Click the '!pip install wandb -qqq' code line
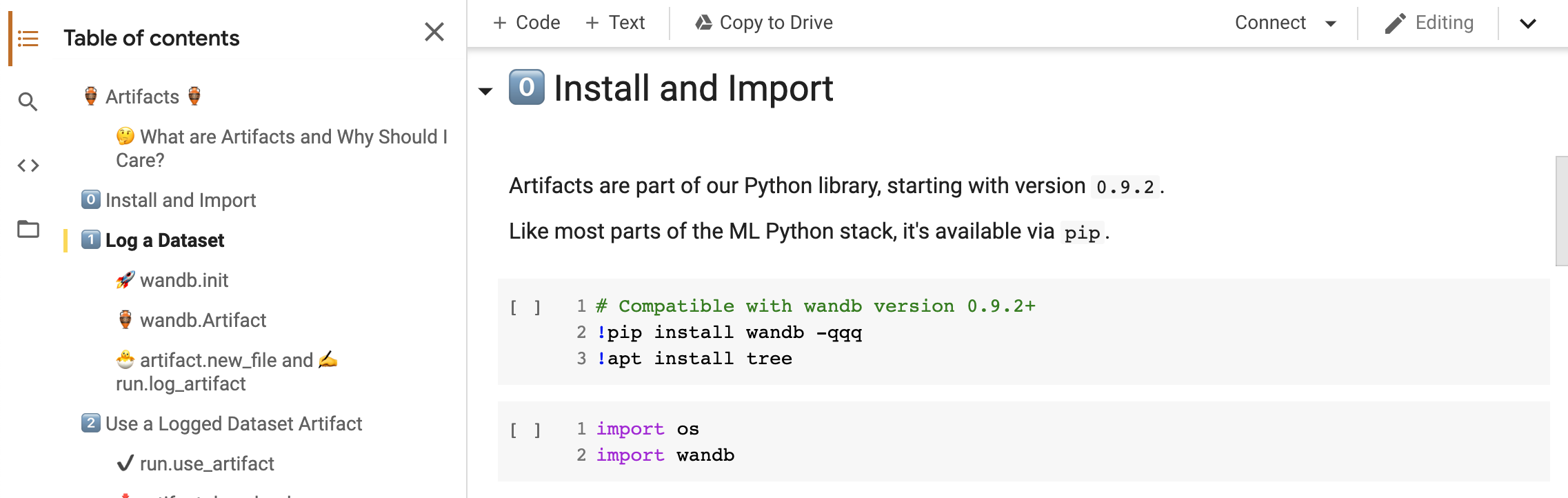Viewport: 1568px width, 498px height. 729,332
